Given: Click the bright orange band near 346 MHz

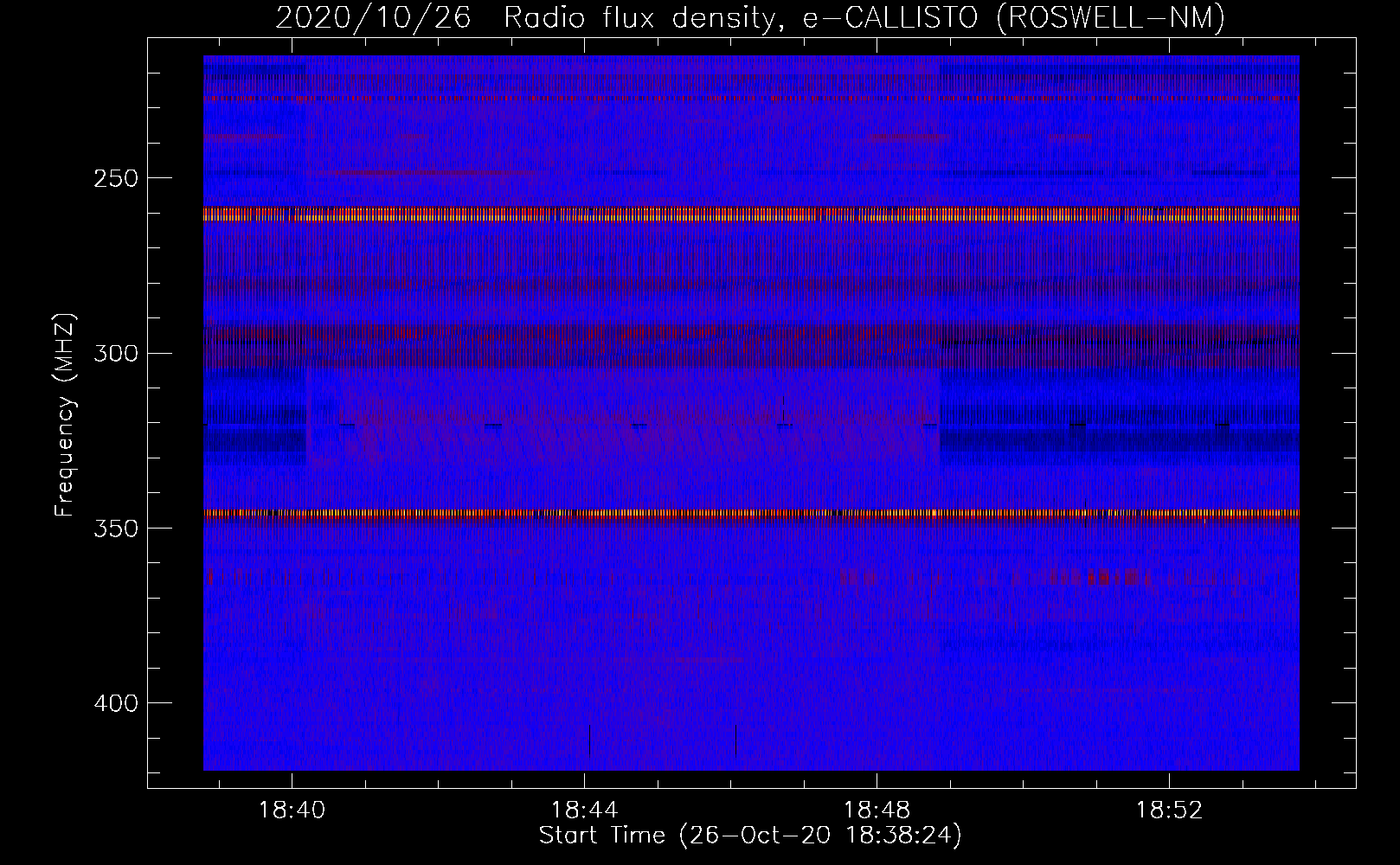Looking at the screenshot, I should pyautogui.click(x=751, y=513).
